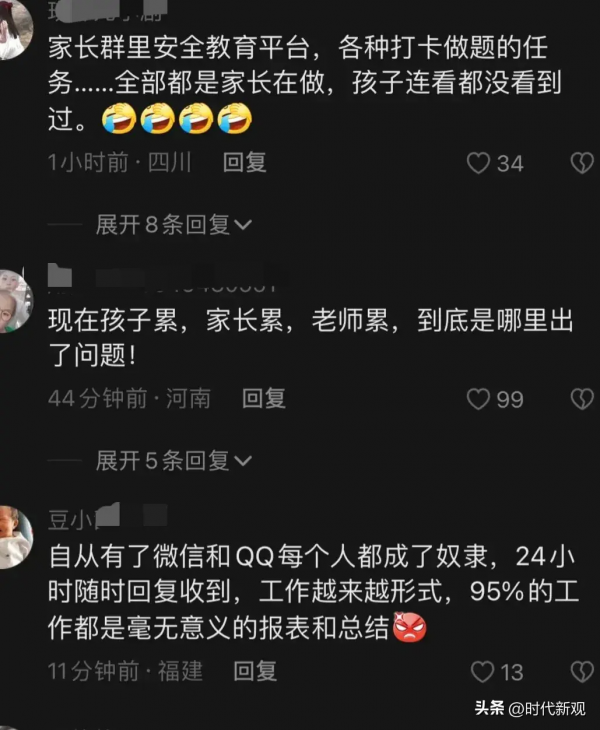The width and height of the screenshot is (600, 730).
Task: Tap the 头条 @时代新观 watermark
Action: pos(530,708)
